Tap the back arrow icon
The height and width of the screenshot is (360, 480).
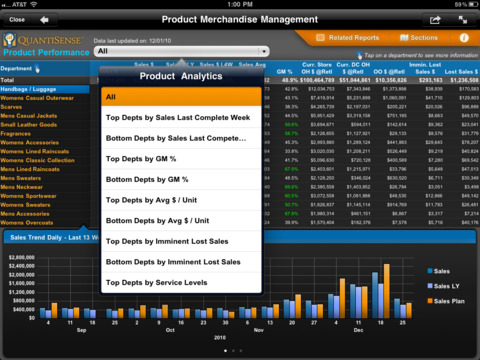pyautogui.click(x=44, y=20)
